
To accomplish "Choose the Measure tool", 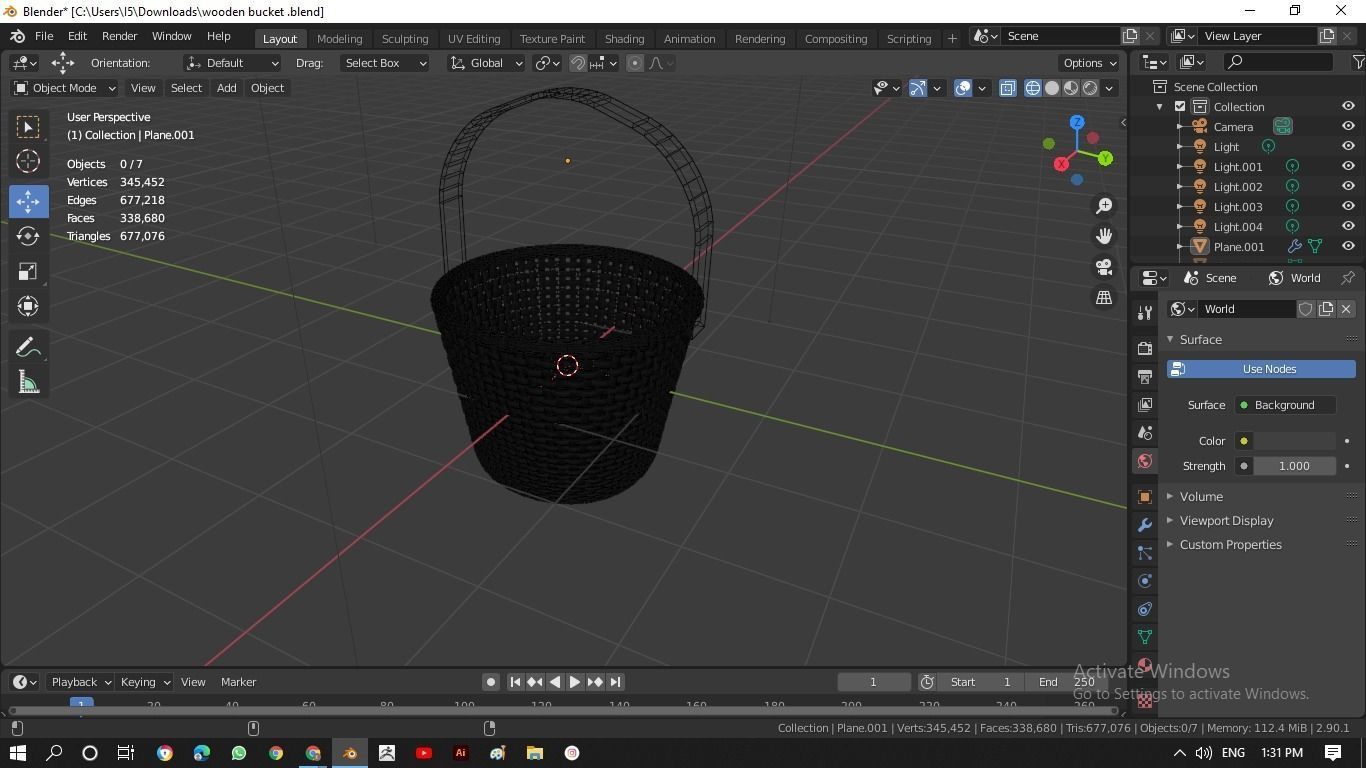I will [x=28, y=382].
